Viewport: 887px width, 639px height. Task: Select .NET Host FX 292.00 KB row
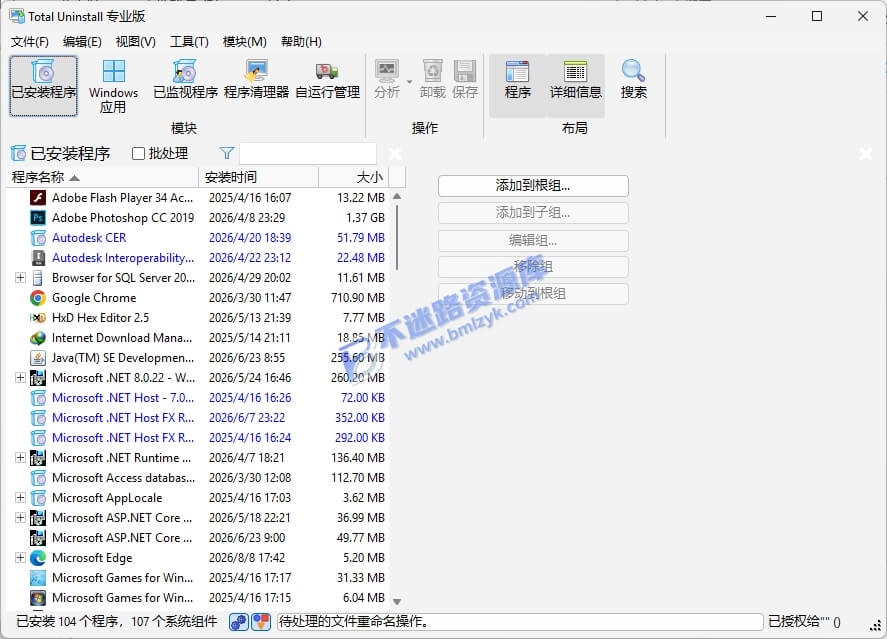coord(198,438)
